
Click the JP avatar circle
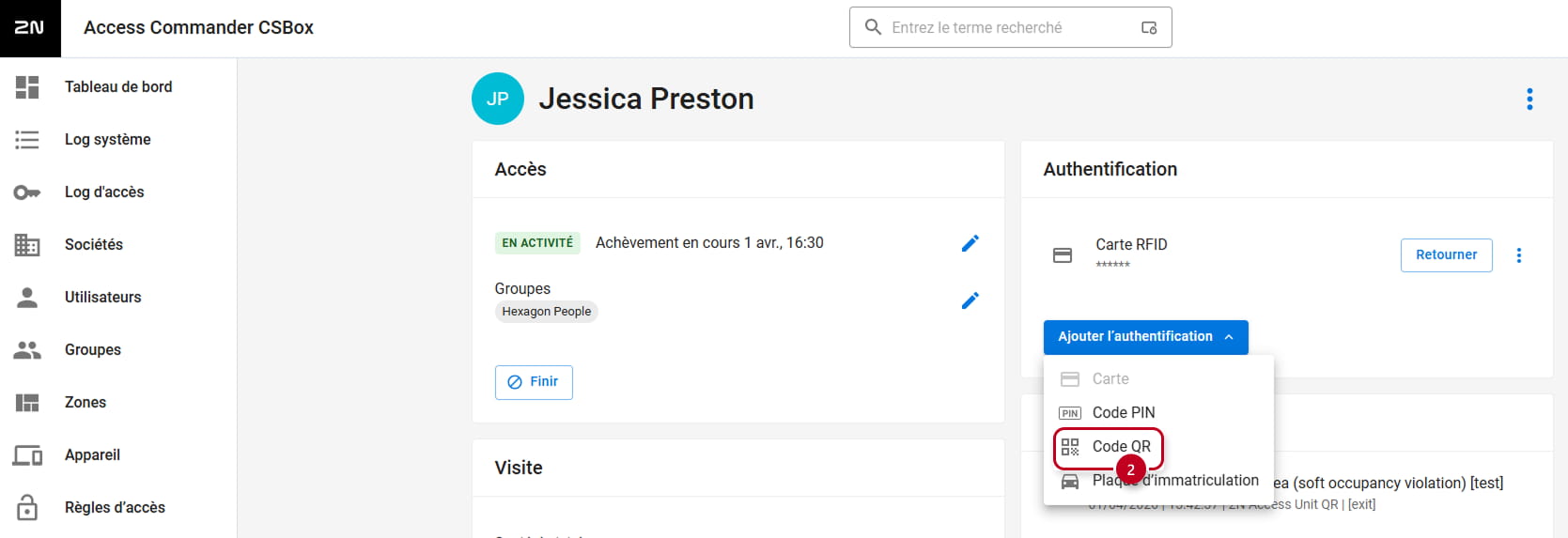[x=498, y=99]
